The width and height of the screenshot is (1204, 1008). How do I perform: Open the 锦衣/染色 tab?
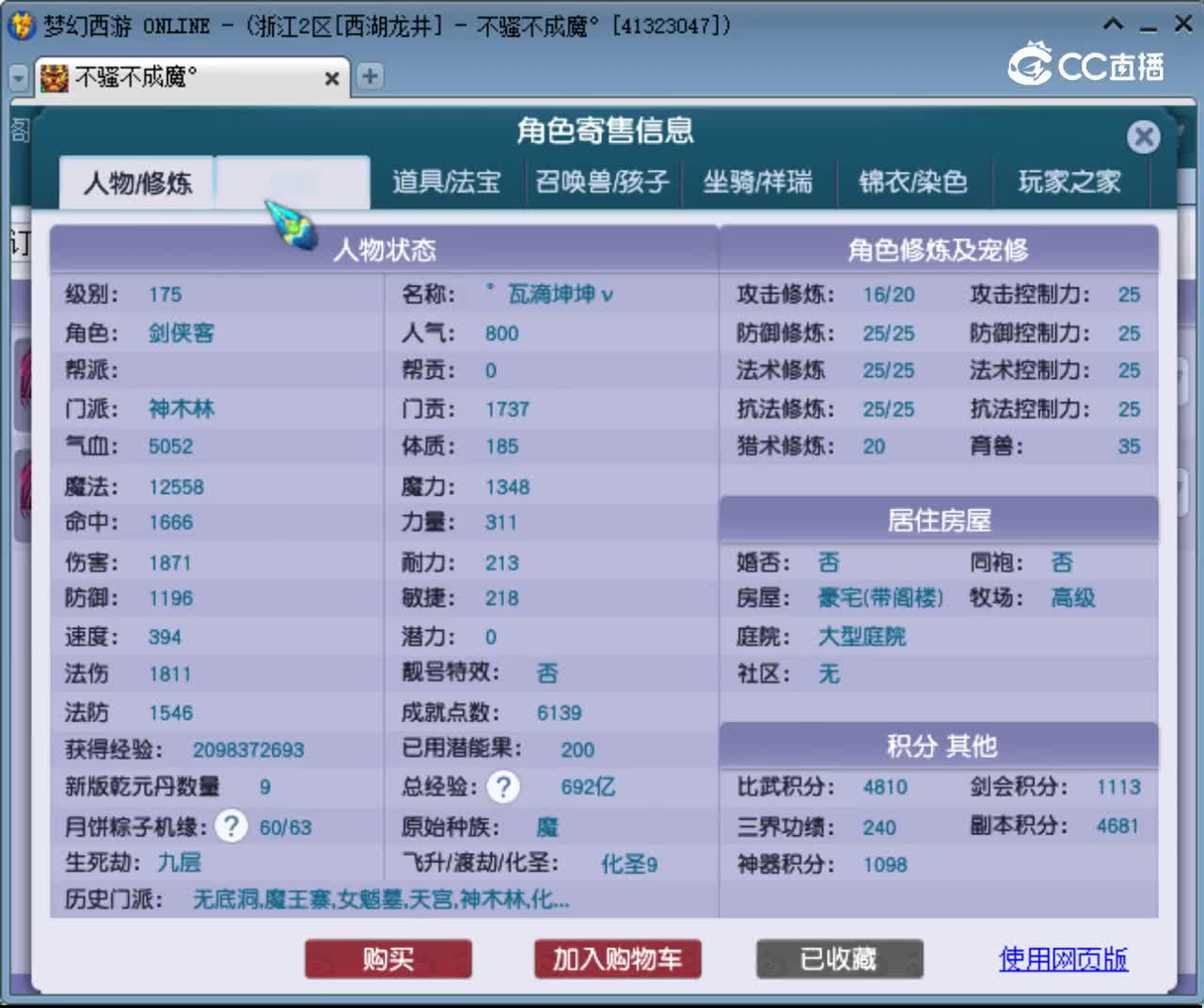coord(913,181)
